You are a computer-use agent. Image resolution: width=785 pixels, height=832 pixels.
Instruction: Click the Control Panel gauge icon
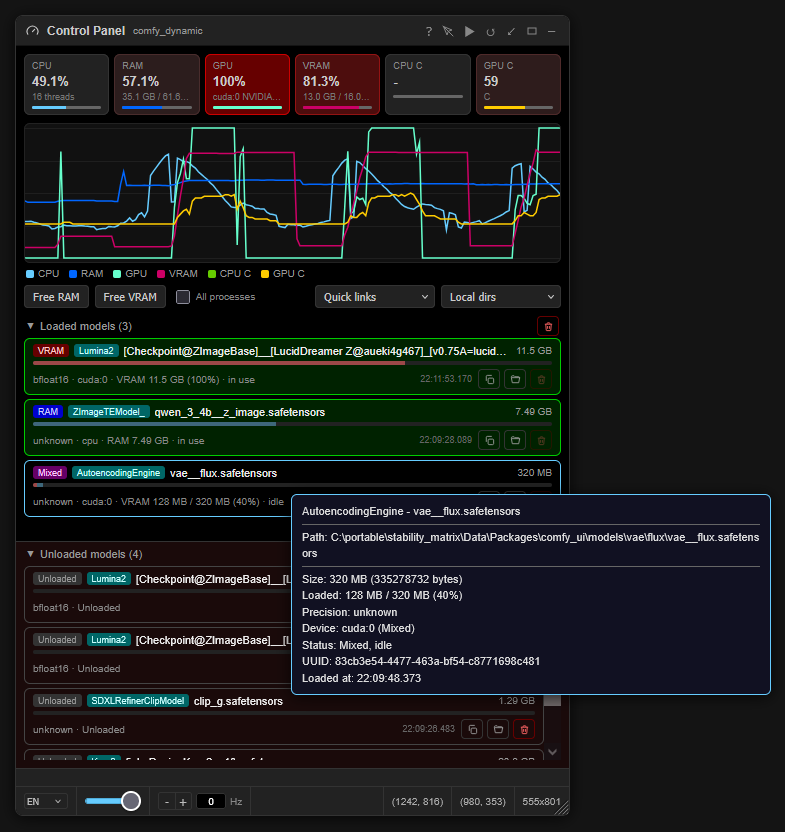coord(32,31)
